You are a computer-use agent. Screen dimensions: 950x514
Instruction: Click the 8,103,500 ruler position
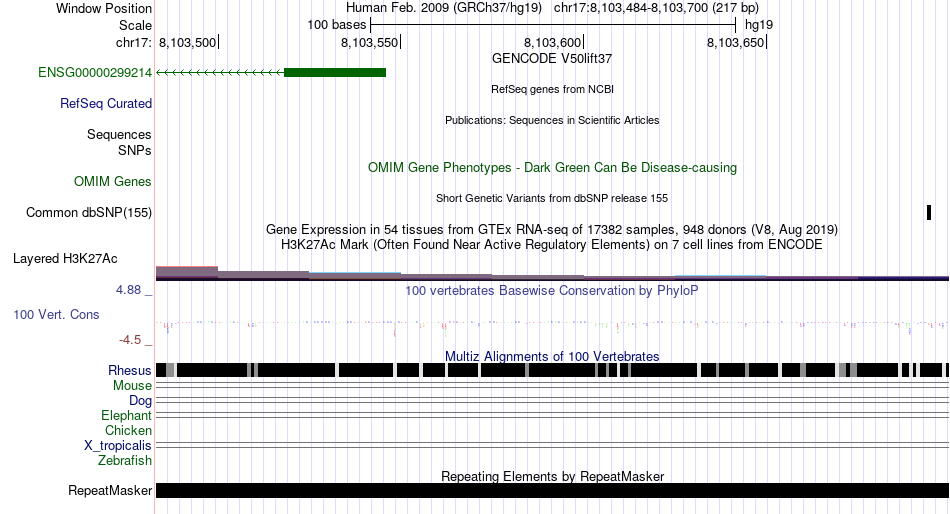click(x=188, y=42)
